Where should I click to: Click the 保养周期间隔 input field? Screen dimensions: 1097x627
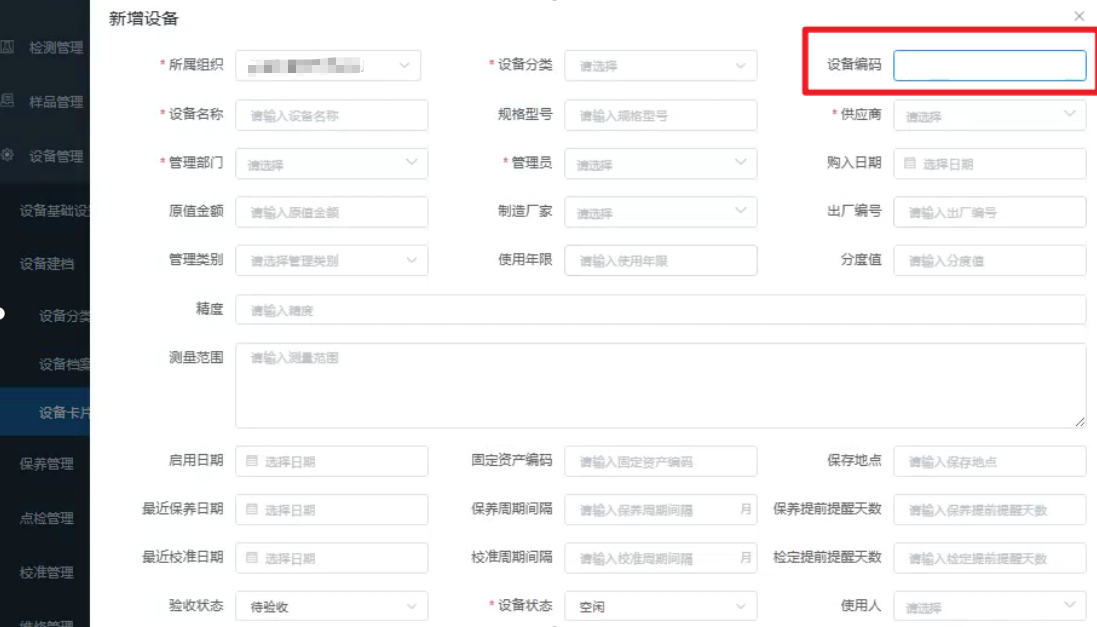[660, 509]
